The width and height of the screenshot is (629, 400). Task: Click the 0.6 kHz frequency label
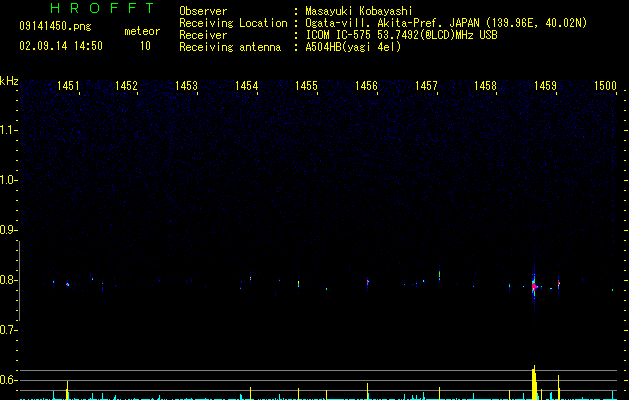point(8,380)
